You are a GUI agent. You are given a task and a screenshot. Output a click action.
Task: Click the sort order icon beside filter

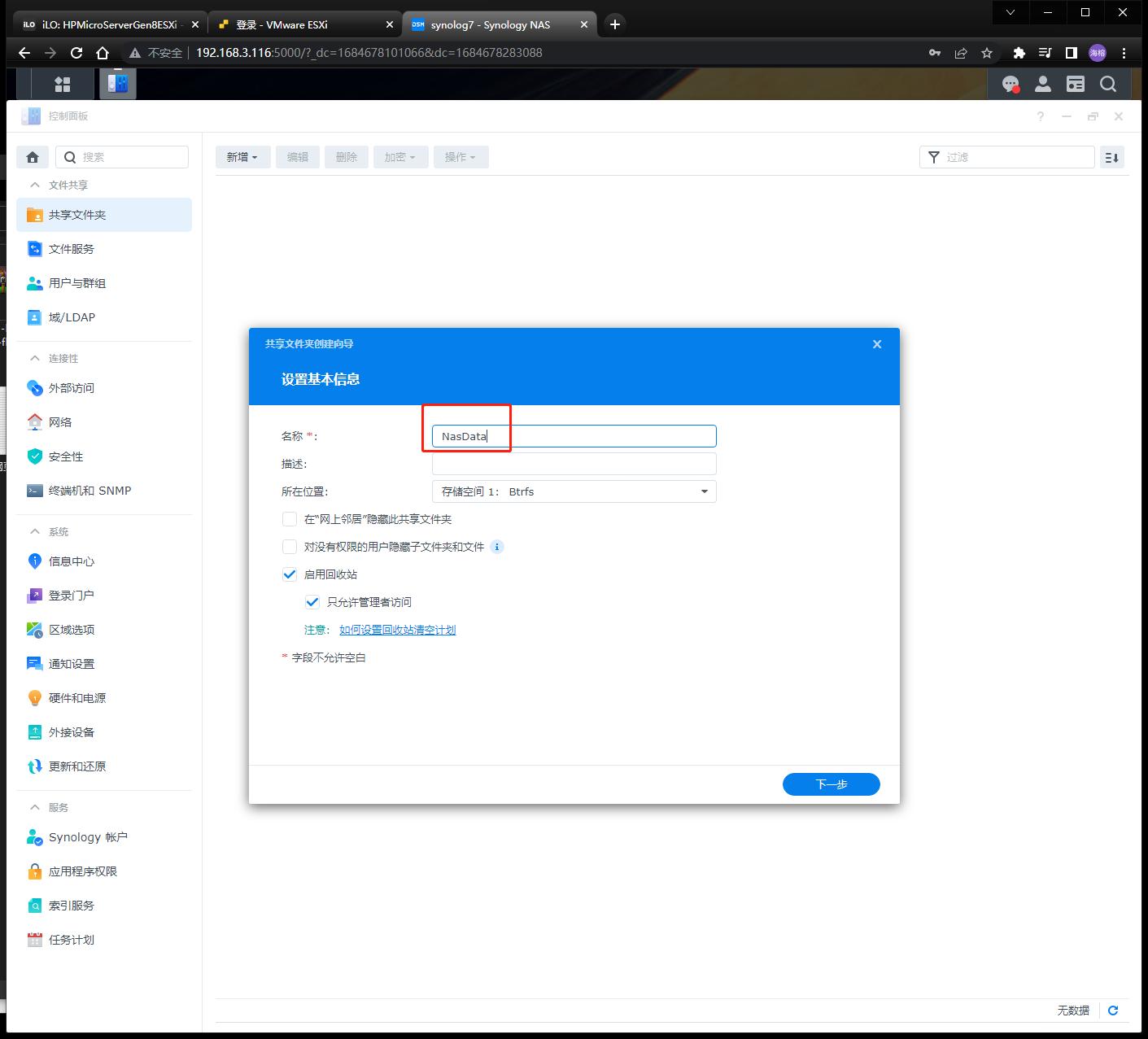click(1112, 157)
